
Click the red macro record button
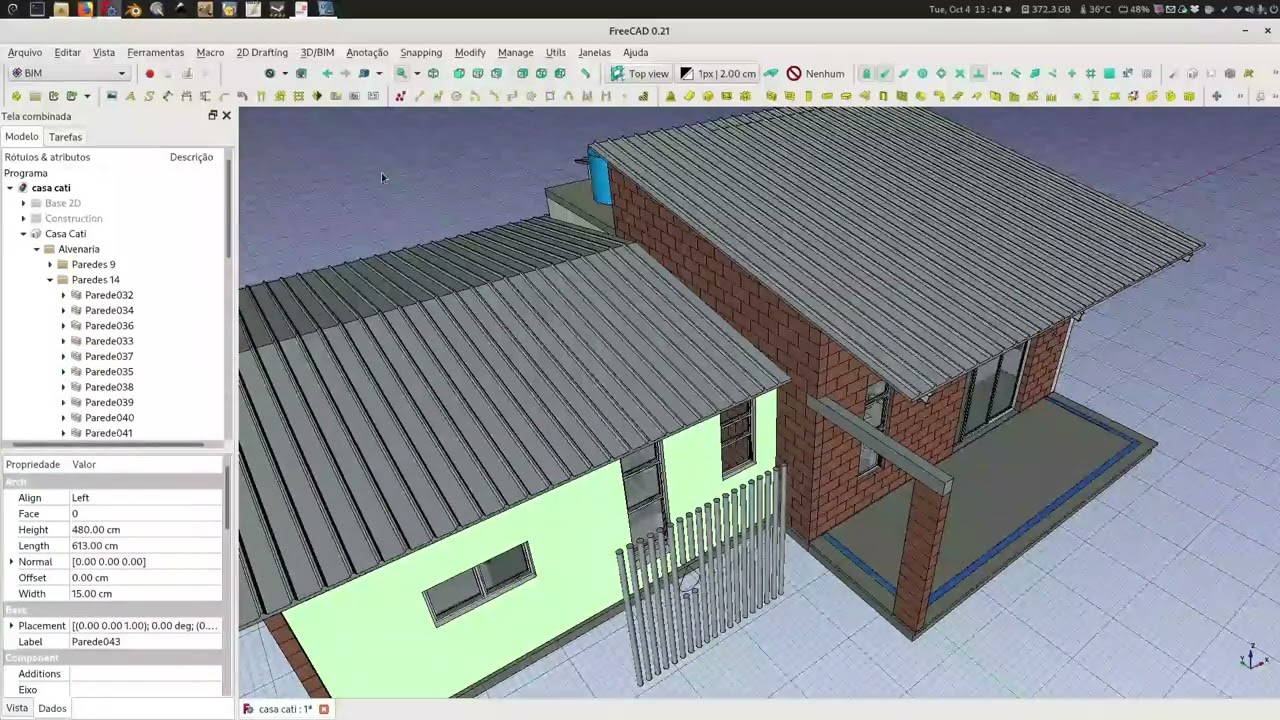150,73
